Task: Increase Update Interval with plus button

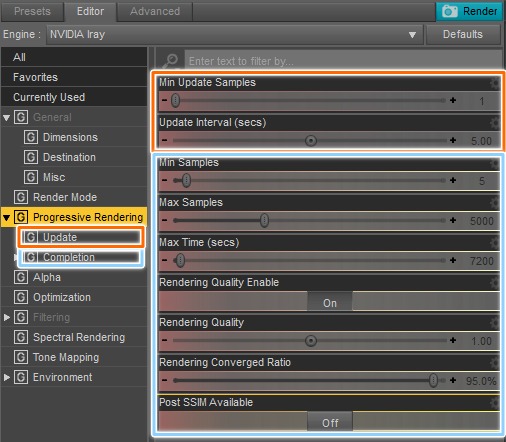Action: [x=453, y=140]
